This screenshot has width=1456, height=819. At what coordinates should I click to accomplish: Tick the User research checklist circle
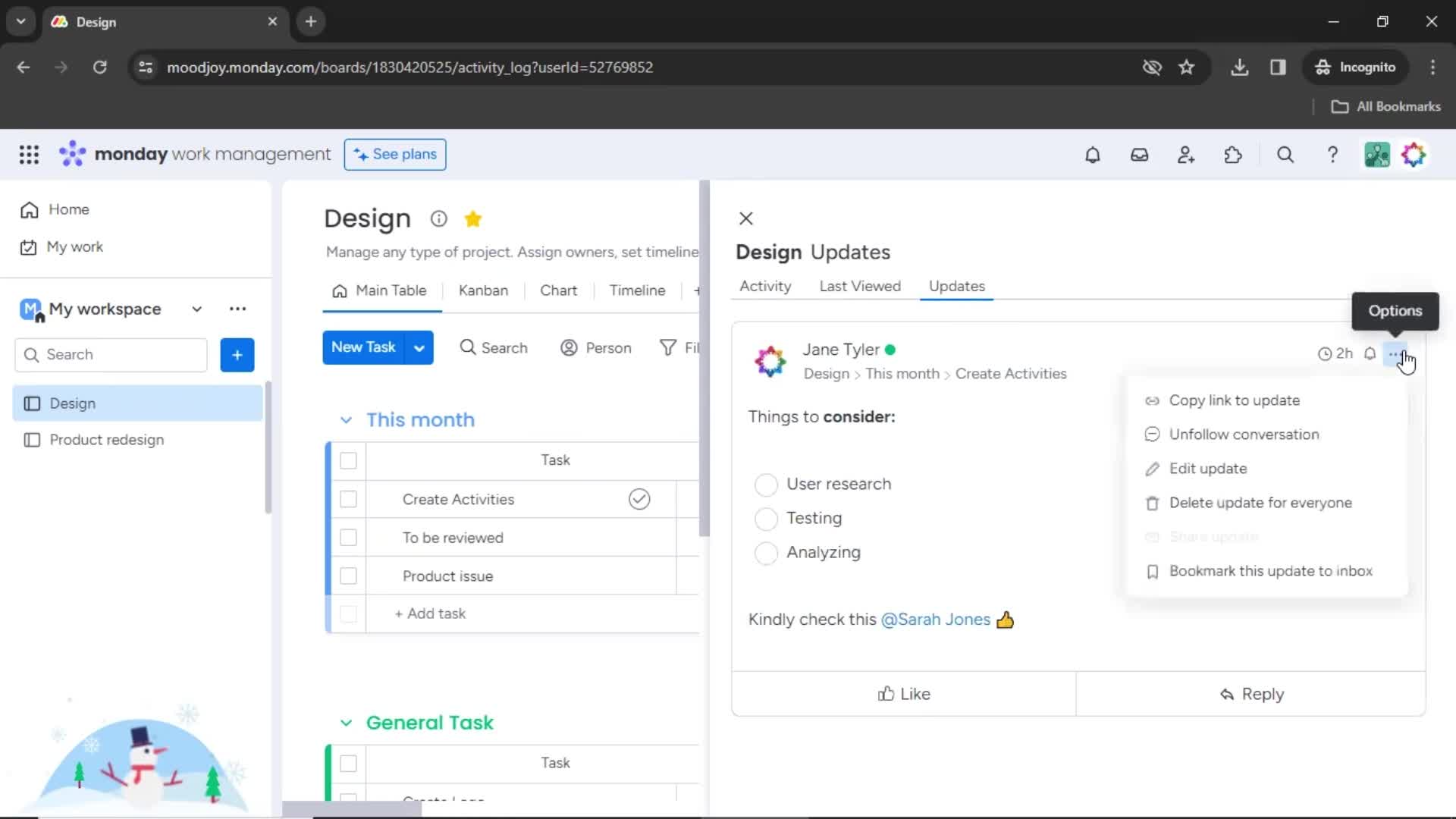pyautogui.click(x=766, y=485)
